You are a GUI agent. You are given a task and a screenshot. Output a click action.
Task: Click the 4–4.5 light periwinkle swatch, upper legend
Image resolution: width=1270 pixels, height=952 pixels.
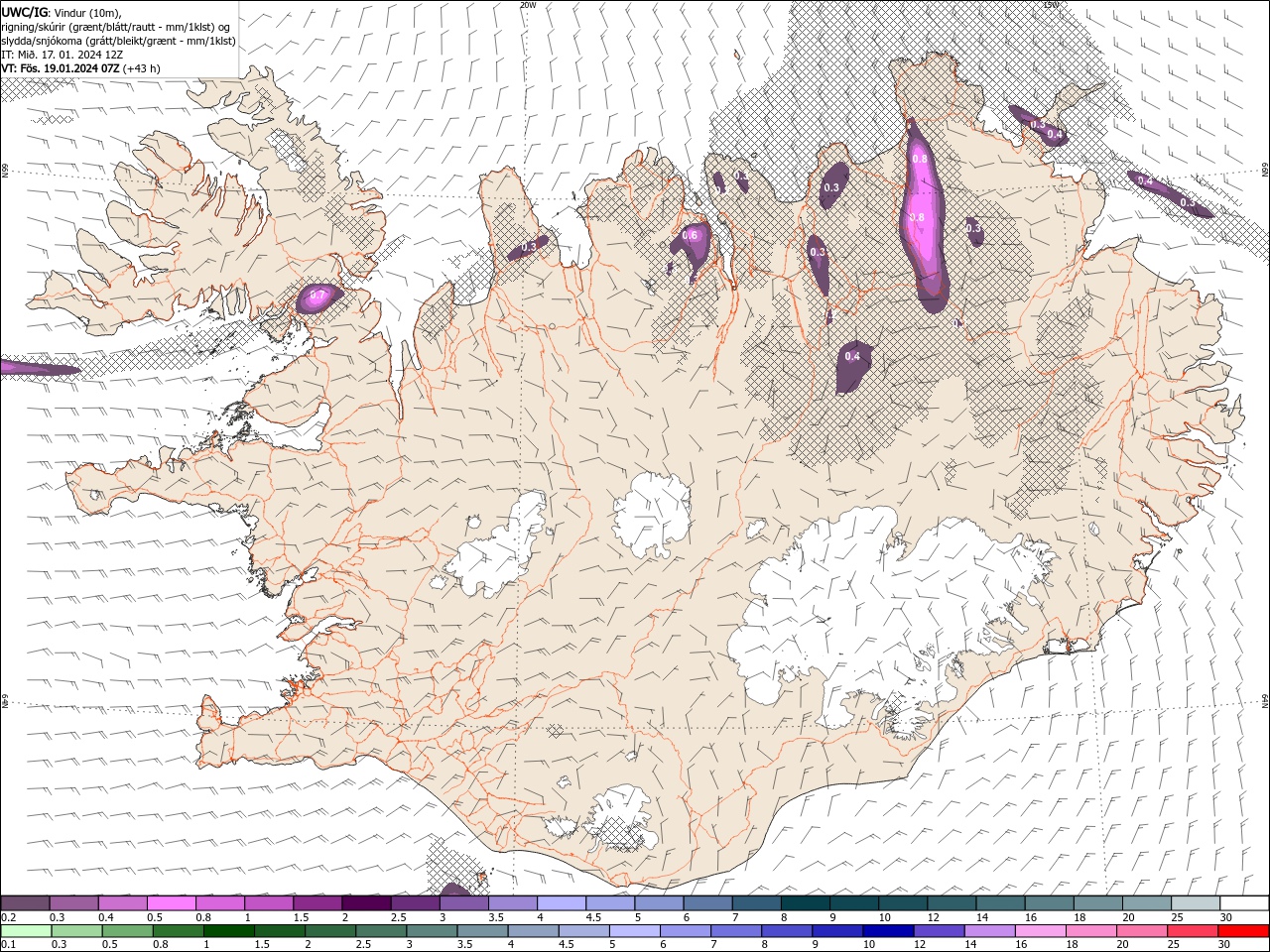pyautogui.click(x=562, y=903)
